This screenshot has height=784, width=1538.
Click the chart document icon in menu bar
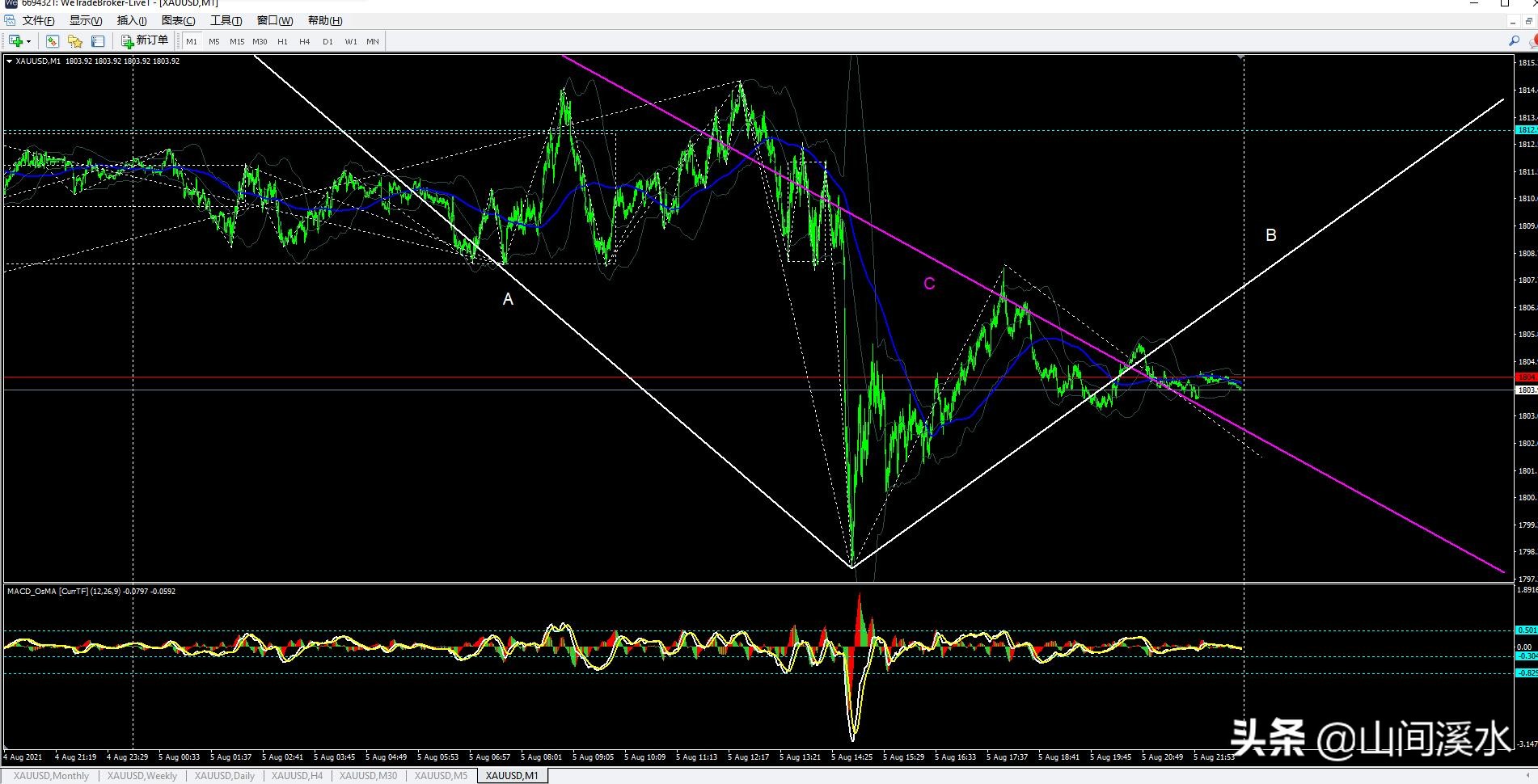pos(10,20)
